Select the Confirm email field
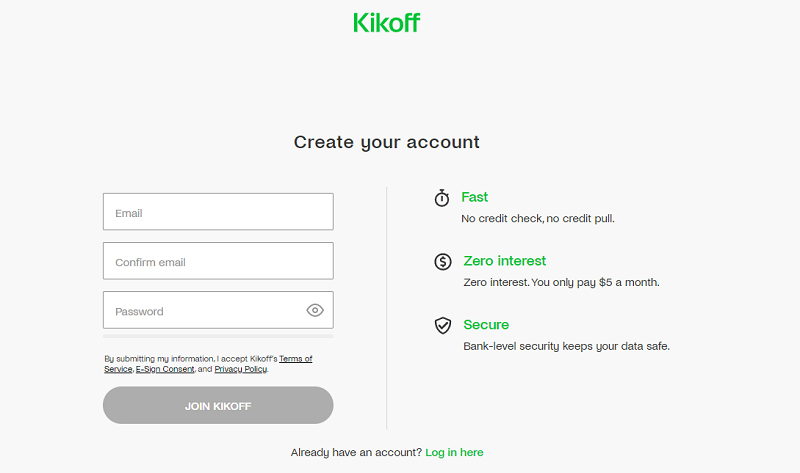This screenshot has width=800, height=473. point(218,261)
